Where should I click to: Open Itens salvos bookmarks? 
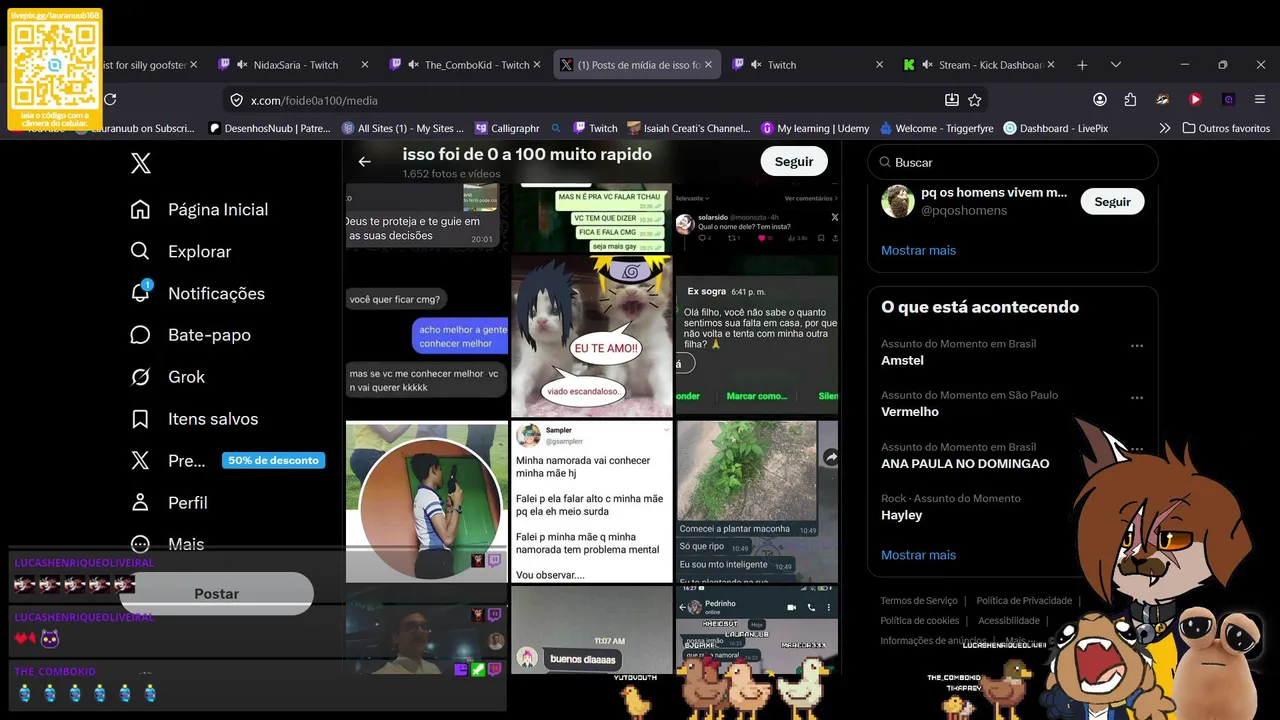194,419
